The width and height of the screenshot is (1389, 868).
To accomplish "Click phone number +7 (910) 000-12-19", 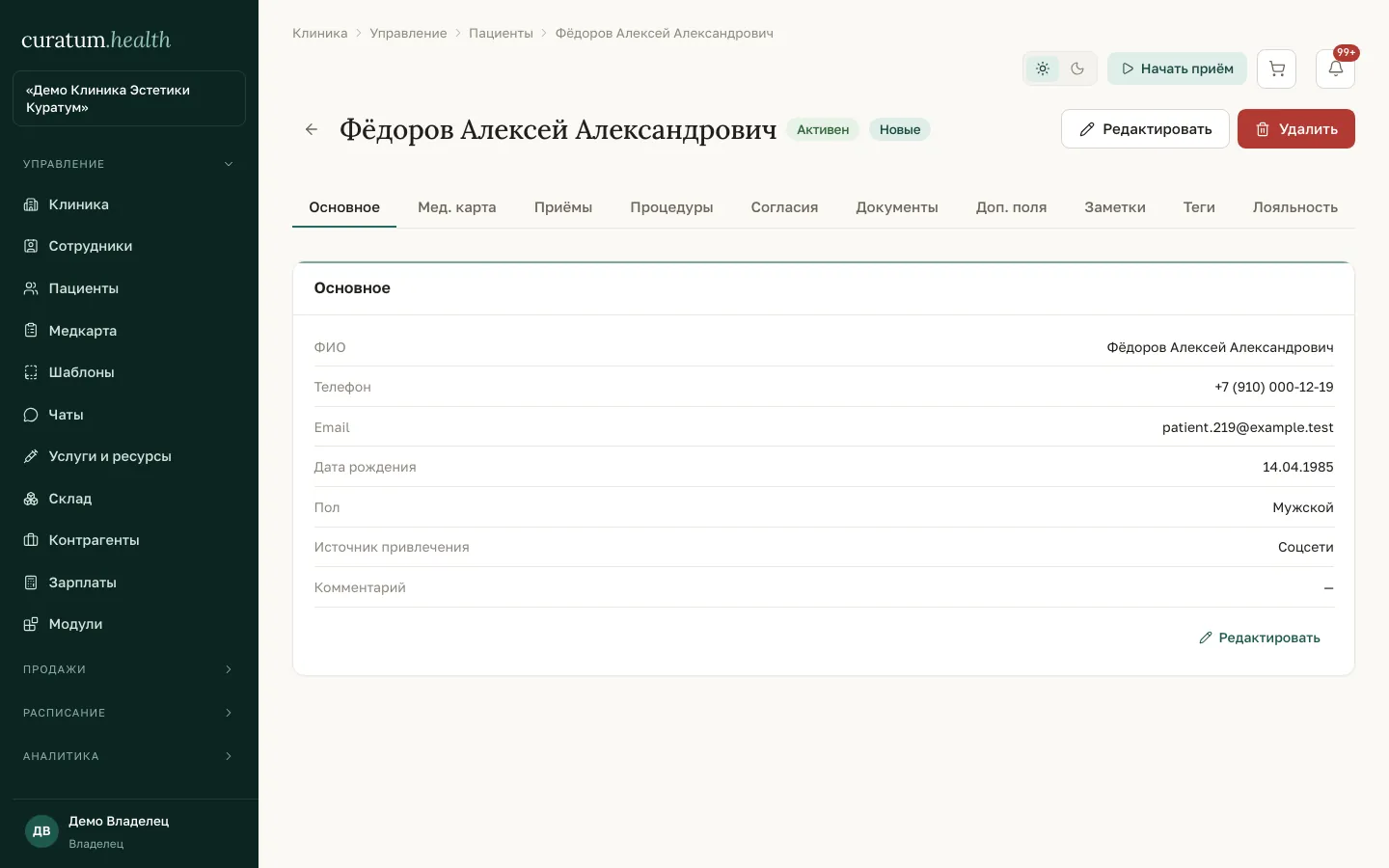I will tap(1274, 387).
